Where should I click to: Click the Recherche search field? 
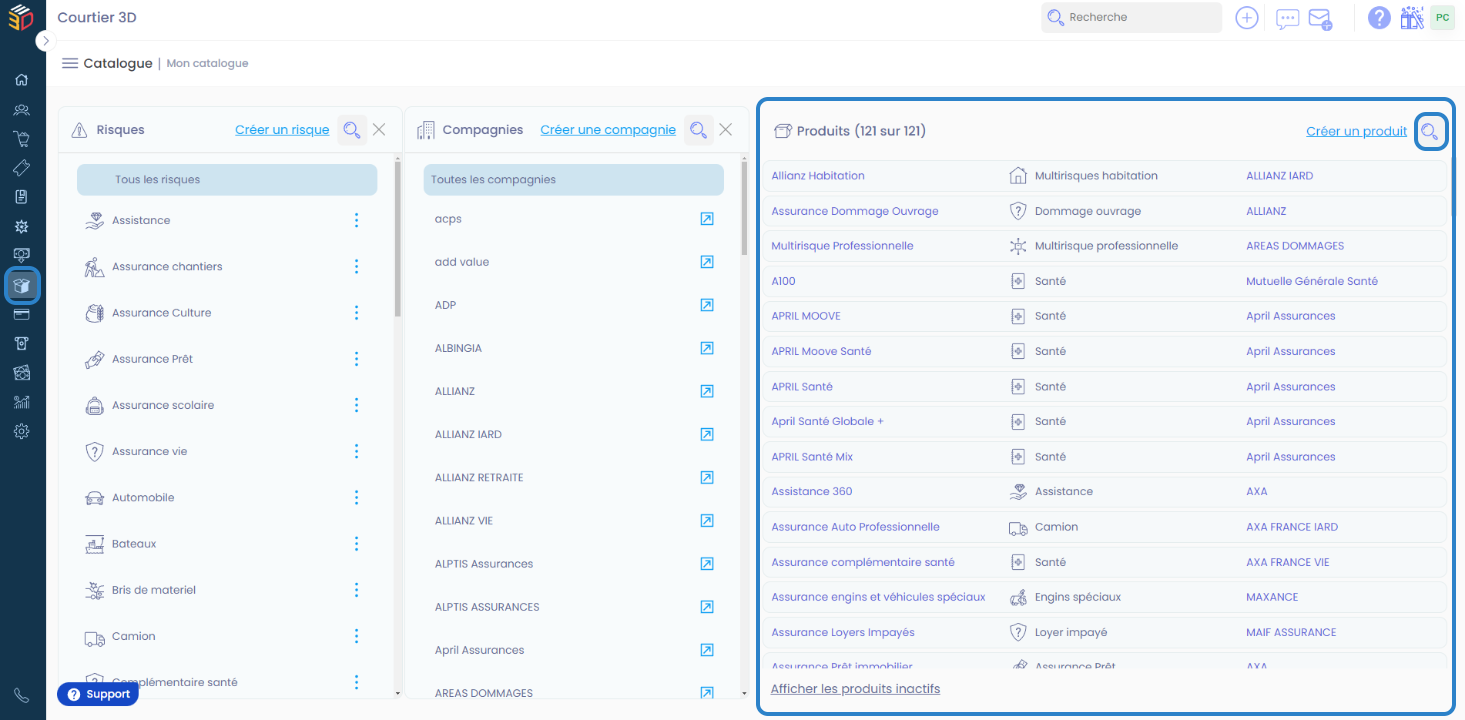1131,17
